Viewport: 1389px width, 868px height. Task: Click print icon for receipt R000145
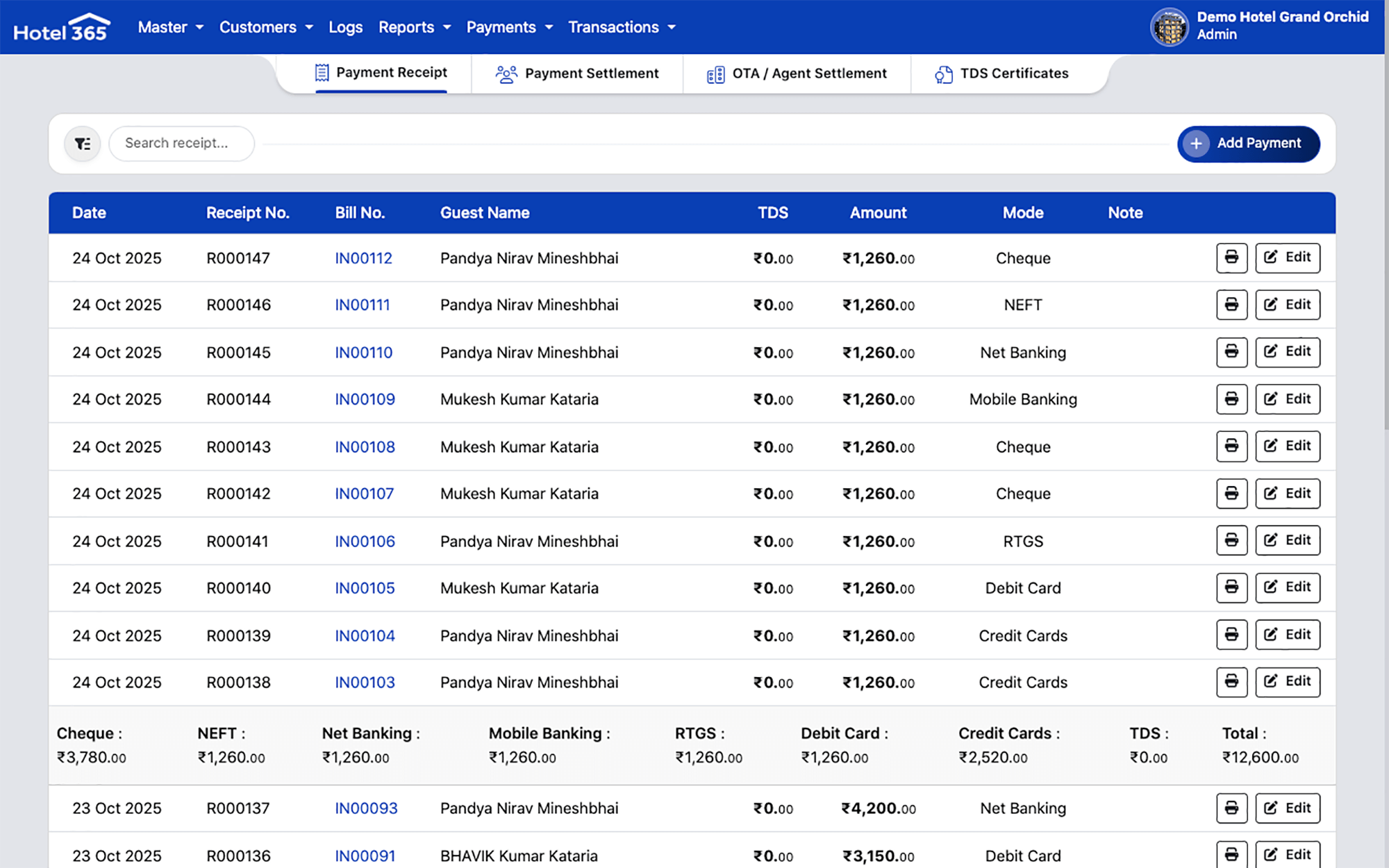pyautogui.click(x=1231, y=352)
